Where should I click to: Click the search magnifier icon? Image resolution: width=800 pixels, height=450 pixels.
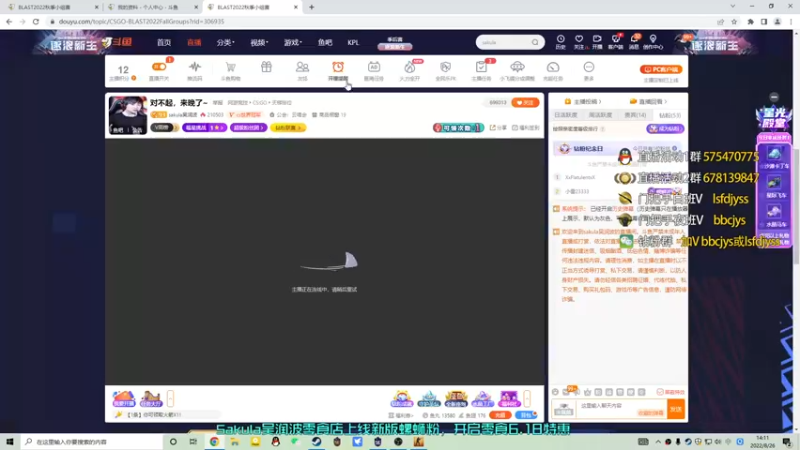(535, 42)
